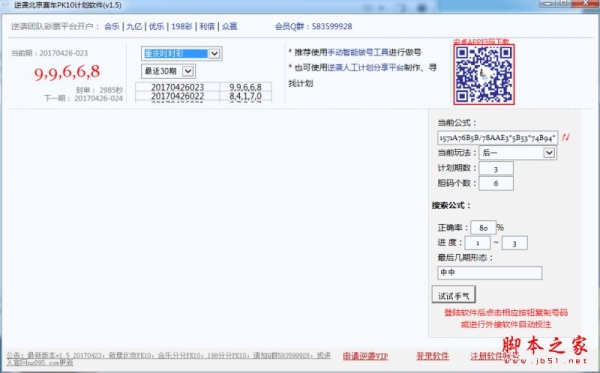Open the 逆袭人工计划分享平台 link
This screenshot has width=600, height=373.
tap(366, 68)
